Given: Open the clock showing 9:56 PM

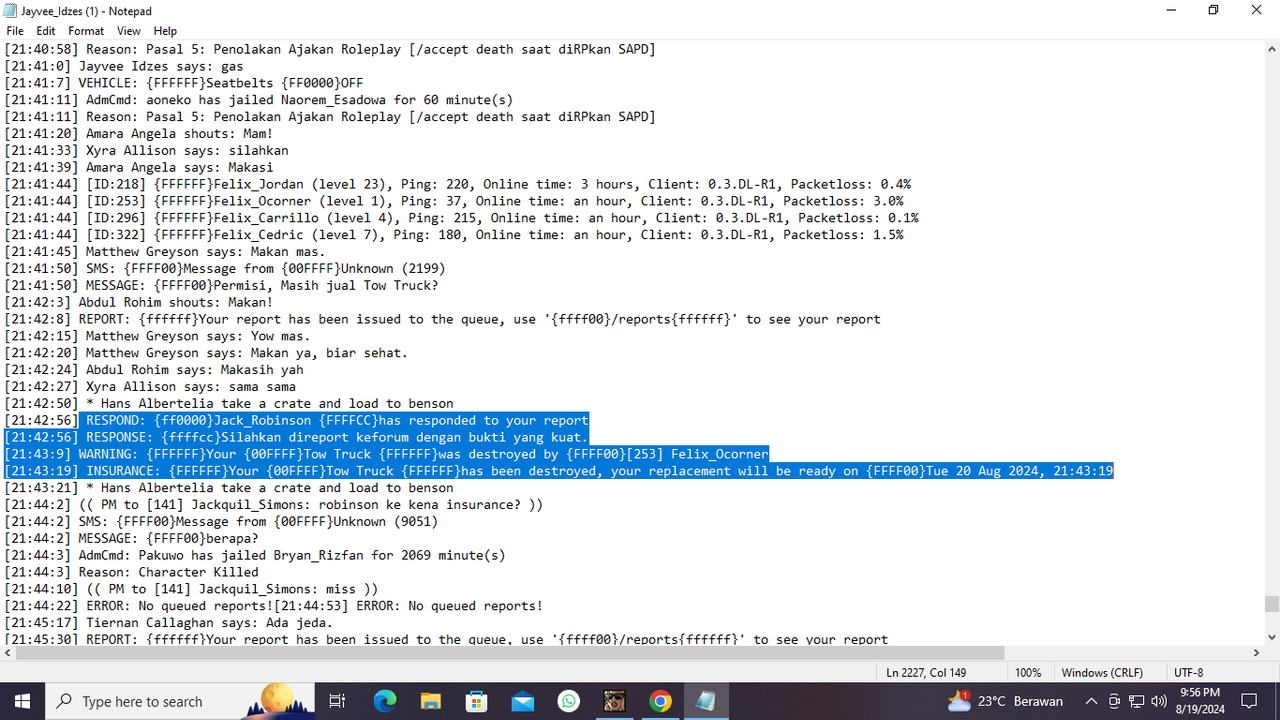Looking at the screenshot, I should (x=1200, y=701).
